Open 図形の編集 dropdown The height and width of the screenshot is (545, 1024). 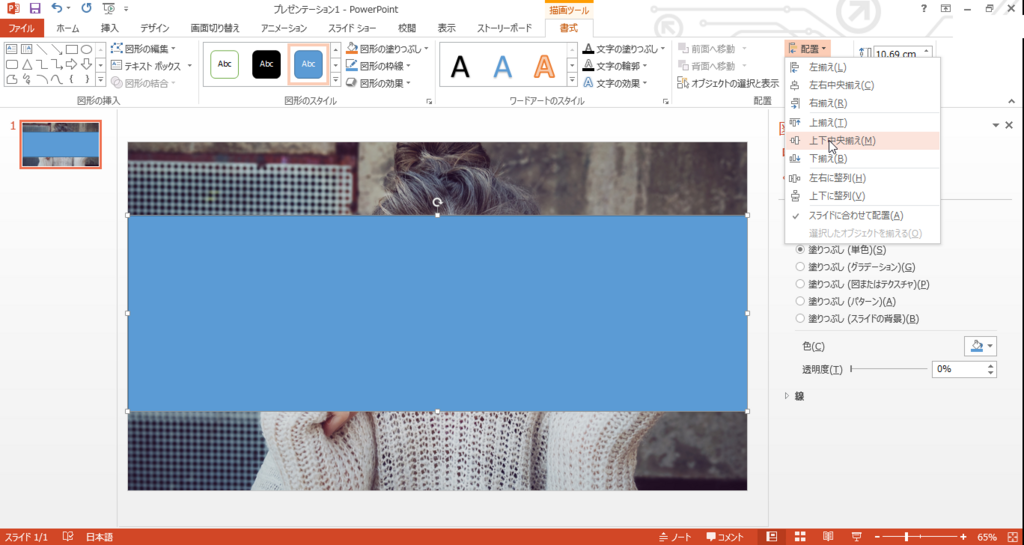click(142, 49)
